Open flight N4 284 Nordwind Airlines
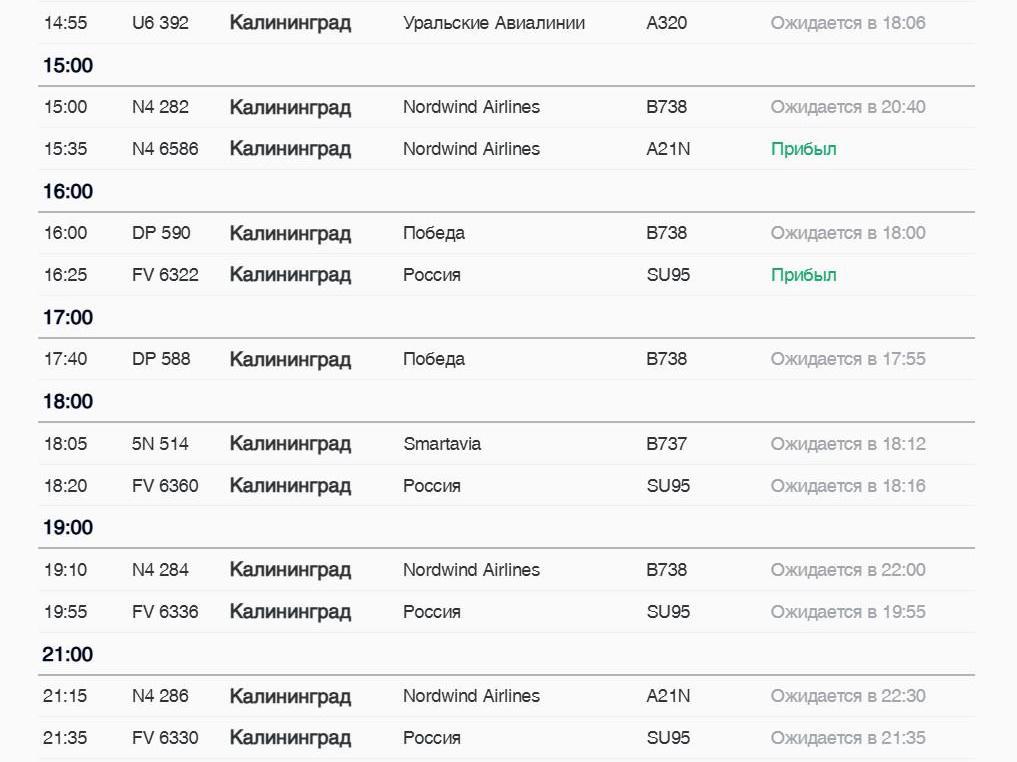 click(x=506, y=569)
